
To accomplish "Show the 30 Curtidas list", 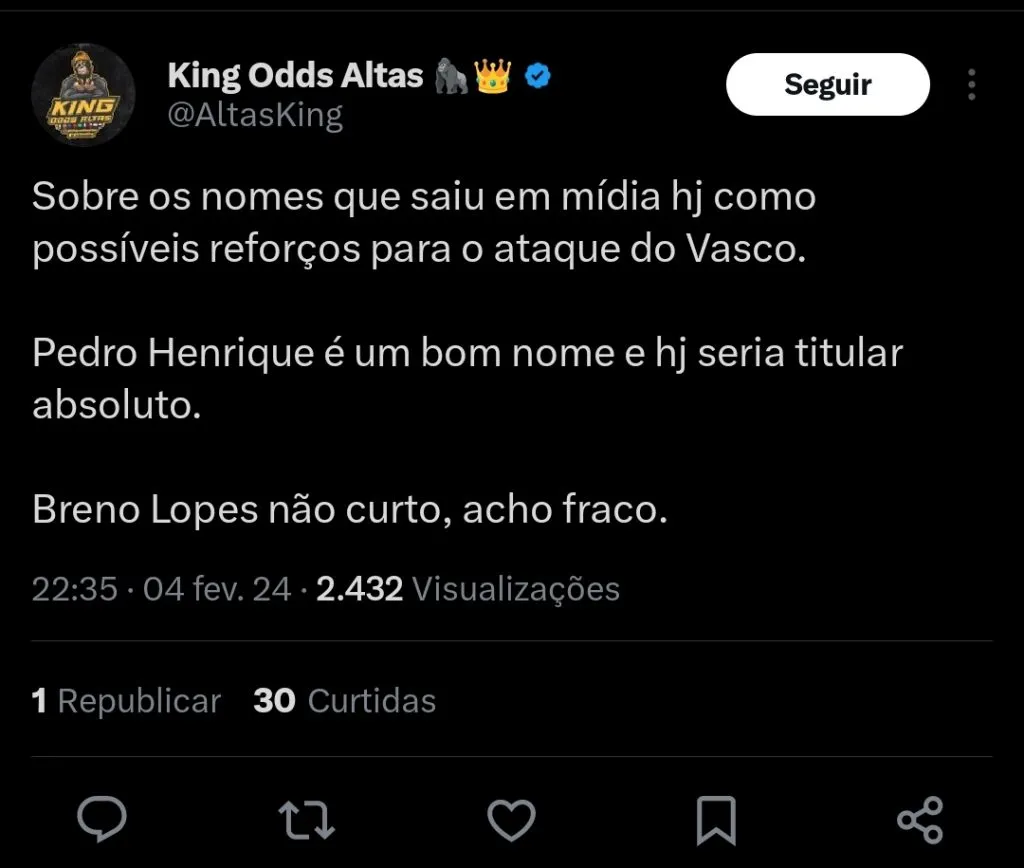I will tap(345, 701).
